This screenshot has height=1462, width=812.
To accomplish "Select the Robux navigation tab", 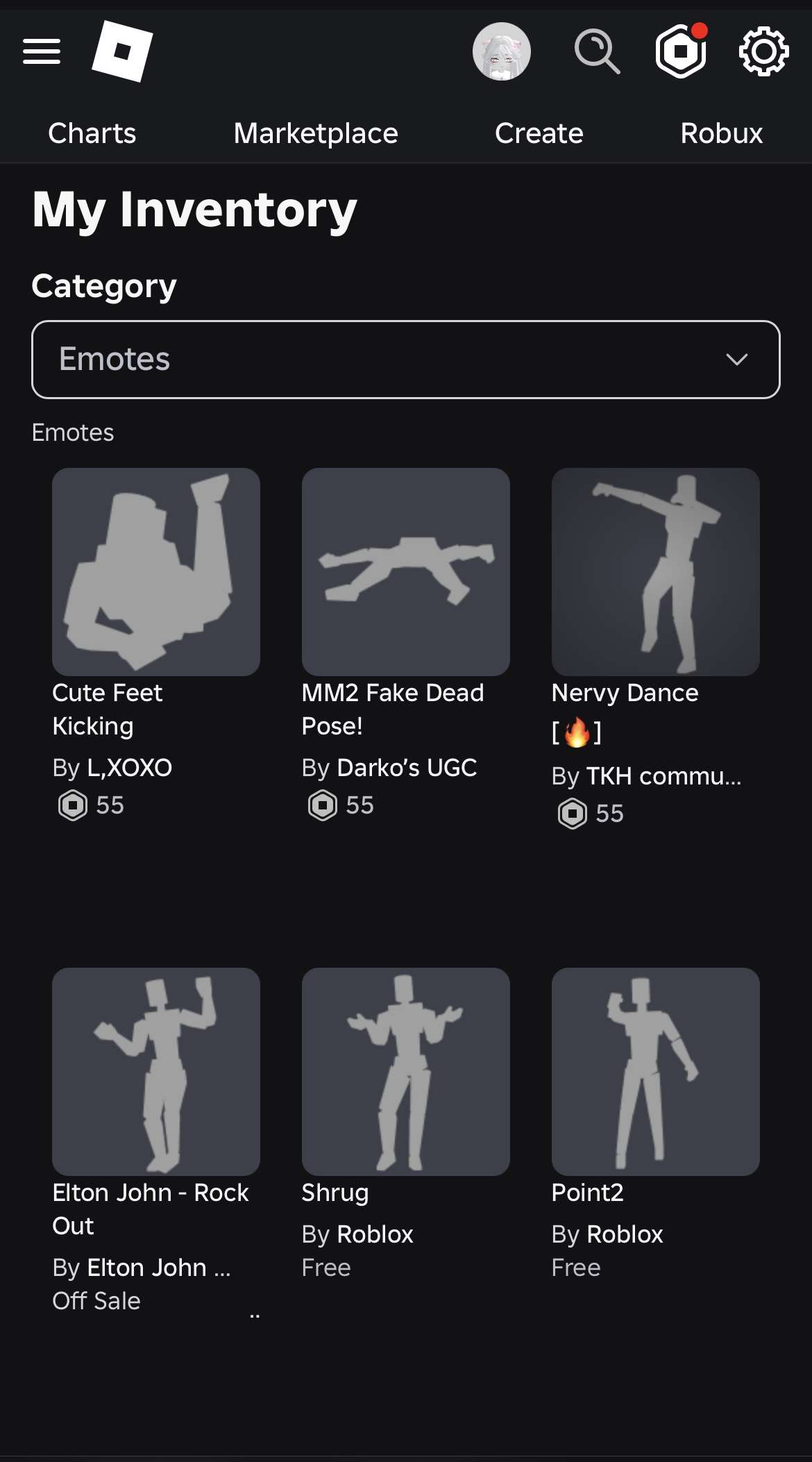I will point(722,133).
